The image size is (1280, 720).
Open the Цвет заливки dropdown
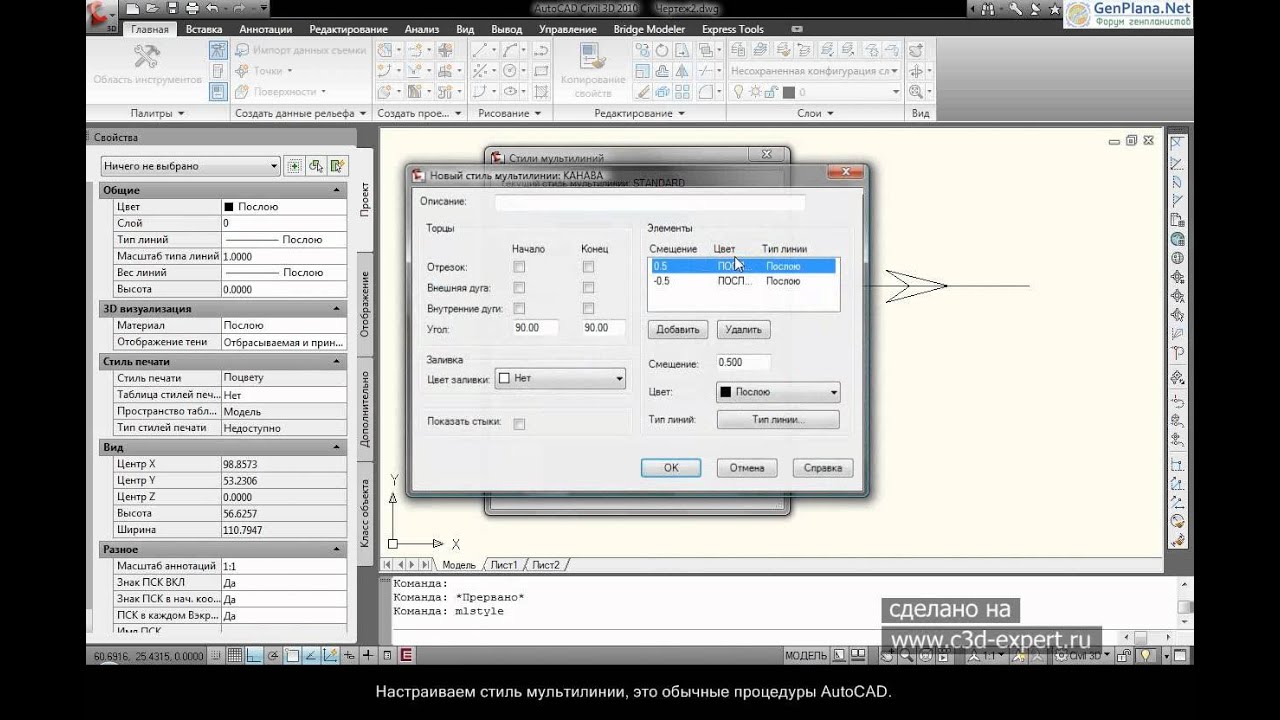pos(560,379)
